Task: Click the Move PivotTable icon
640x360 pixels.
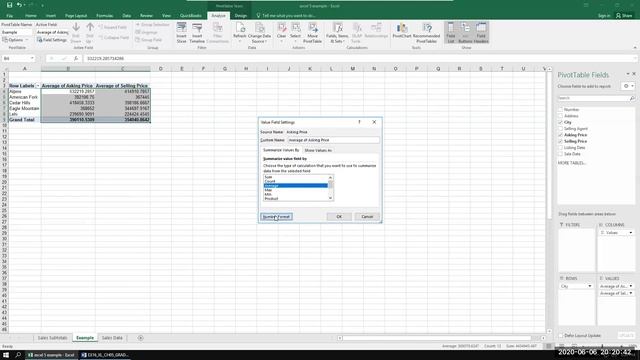Action: (x=313, y=27)
